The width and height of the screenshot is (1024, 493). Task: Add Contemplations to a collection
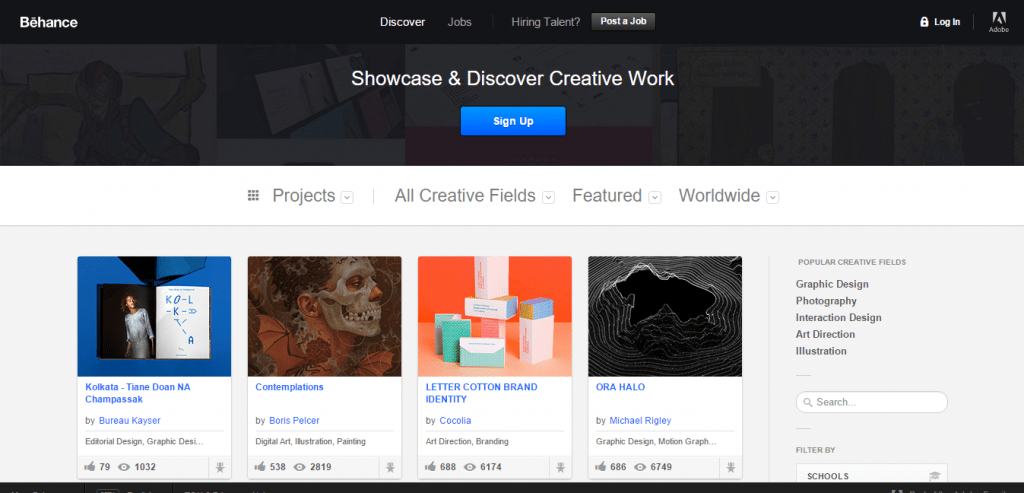[391, 467]
